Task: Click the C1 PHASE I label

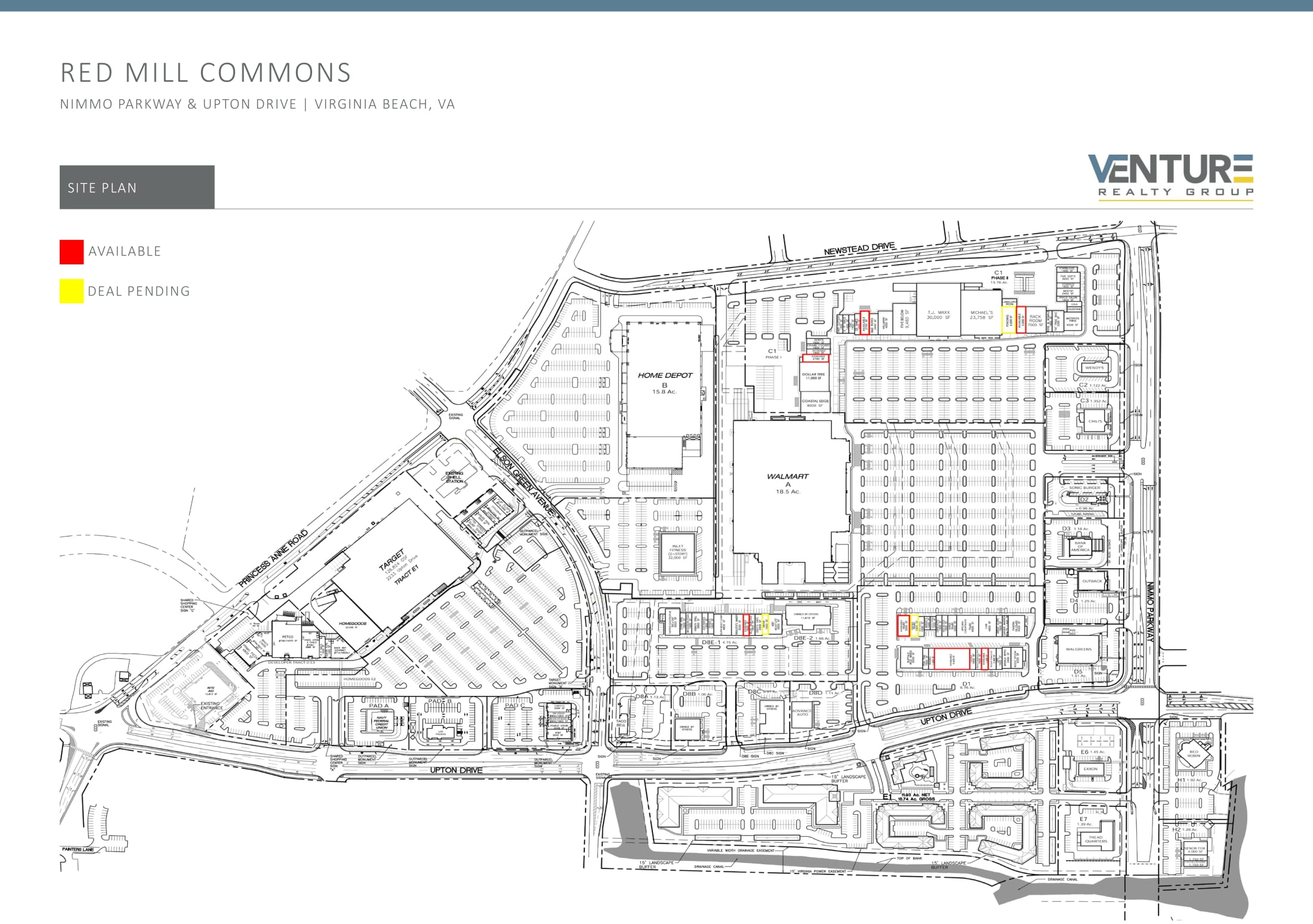Action: (773, 354)
